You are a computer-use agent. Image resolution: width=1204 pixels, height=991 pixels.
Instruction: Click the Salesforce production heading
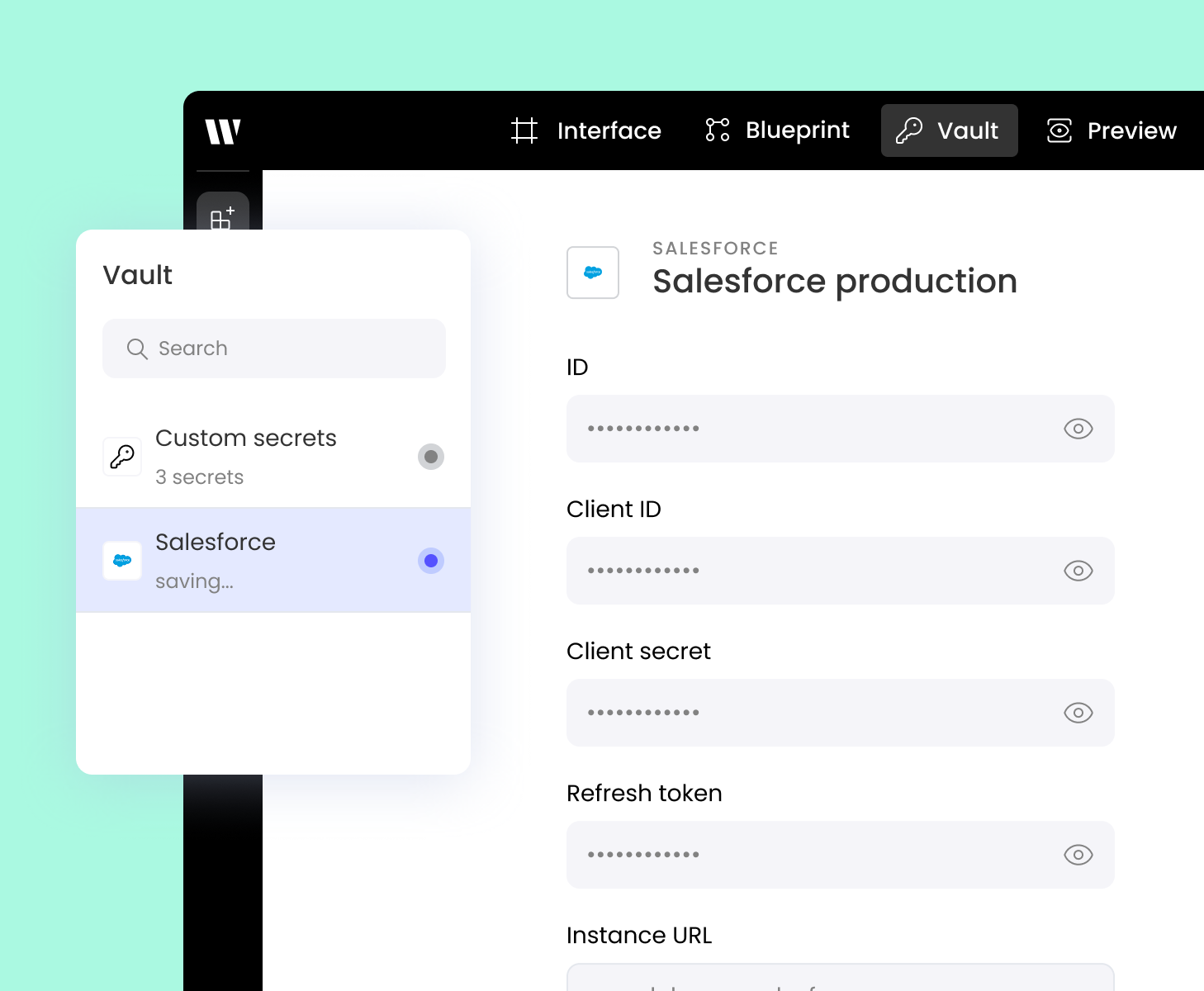point(835,282)
